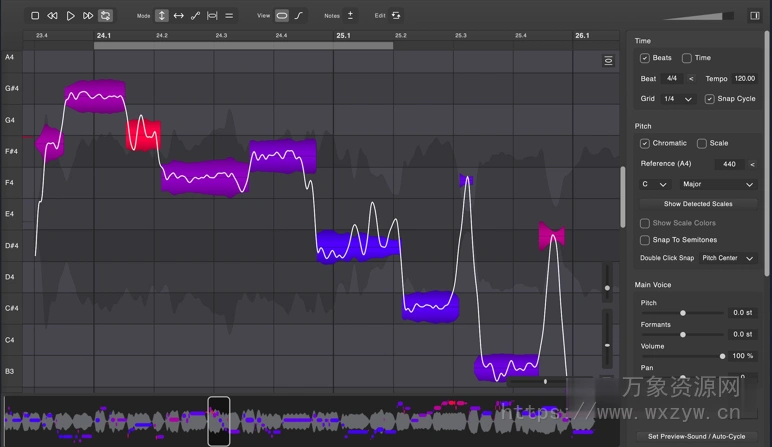Click the master volume wedge slider
The image size is (772, 447).
698,16
